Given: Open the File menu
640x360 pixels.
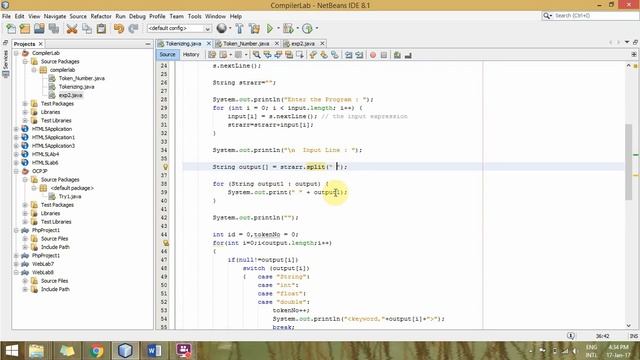Looking at the screenshot, I should point(6,16).
